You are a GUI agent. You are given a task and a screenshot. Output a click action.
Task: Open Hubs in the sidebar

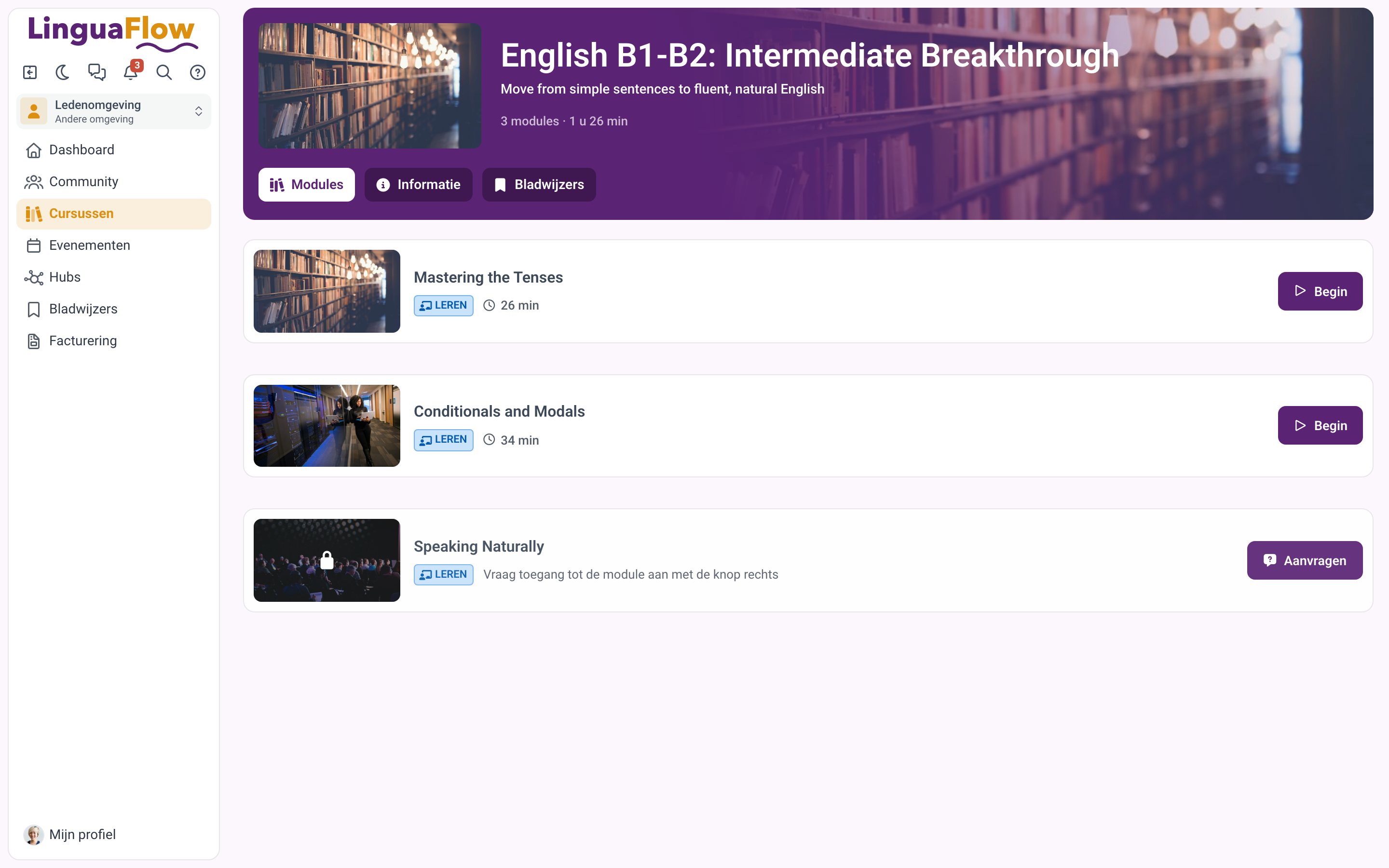114,277
